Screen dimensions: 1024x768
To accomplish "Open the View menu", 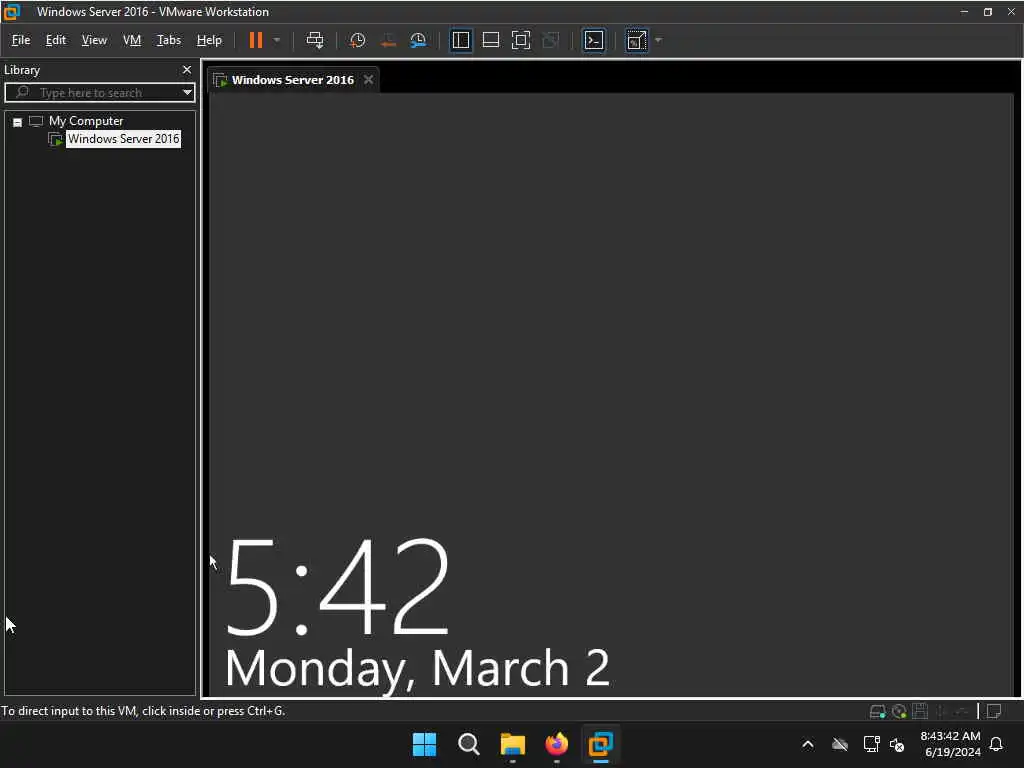I will click(94, 40).
